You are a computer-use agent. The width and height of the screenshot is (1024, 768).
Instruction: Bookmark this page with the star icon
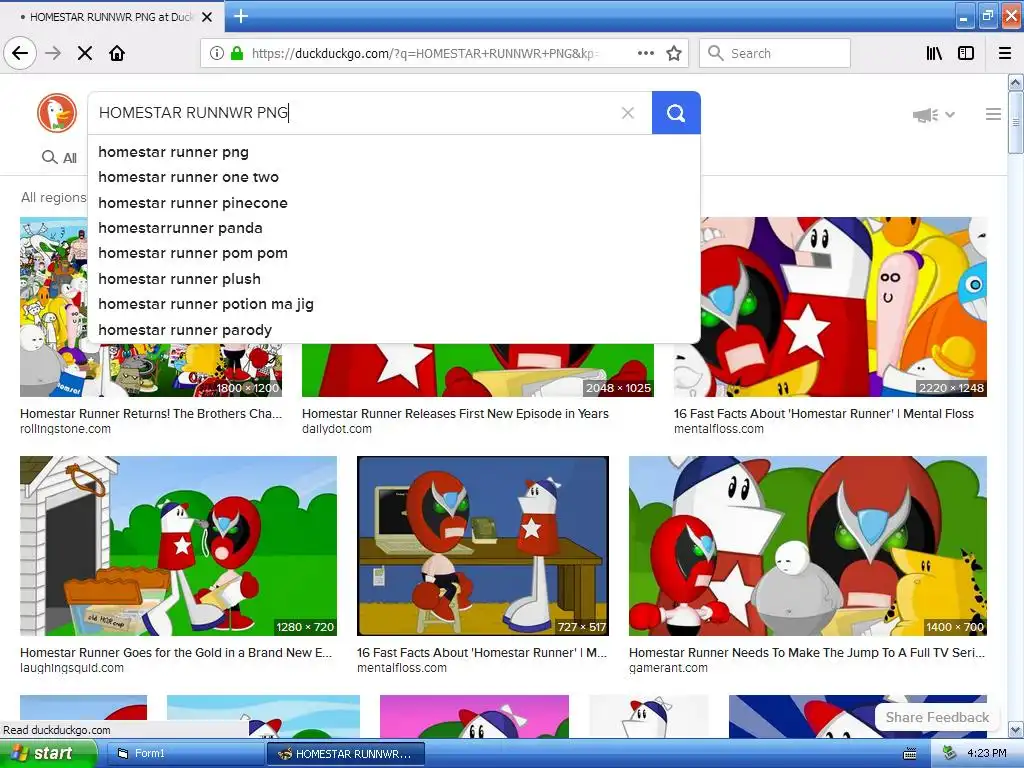point(674,53)
